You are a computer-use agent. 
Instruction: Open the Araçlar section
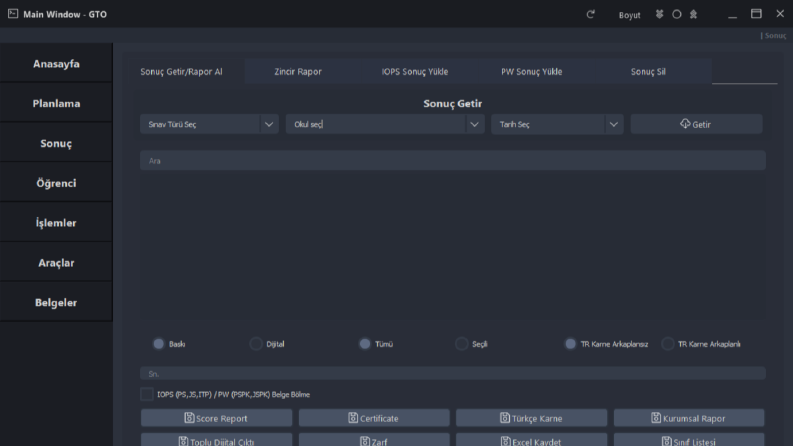(x=56, y=262)
